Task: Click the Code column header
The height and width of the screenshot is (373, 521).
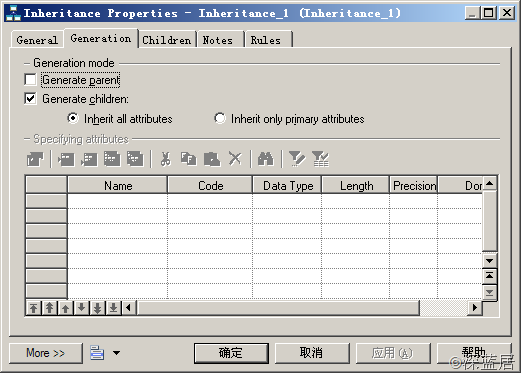Action: pyautogui.click(x=210, y=185)
